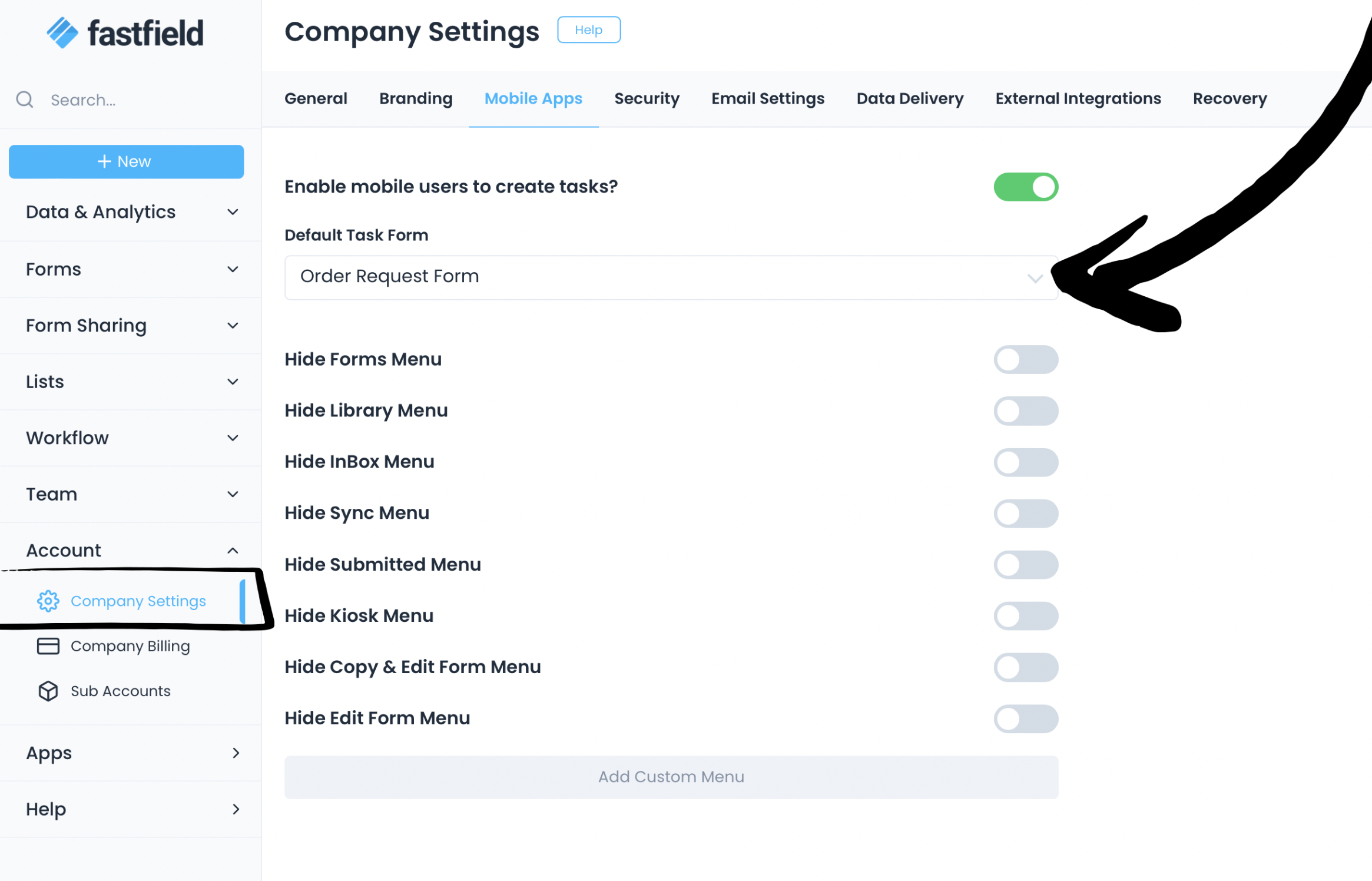The width and height of the screenshot is (1372, 881).
Task: Click the Help button beside title
Action: [588, 30]
